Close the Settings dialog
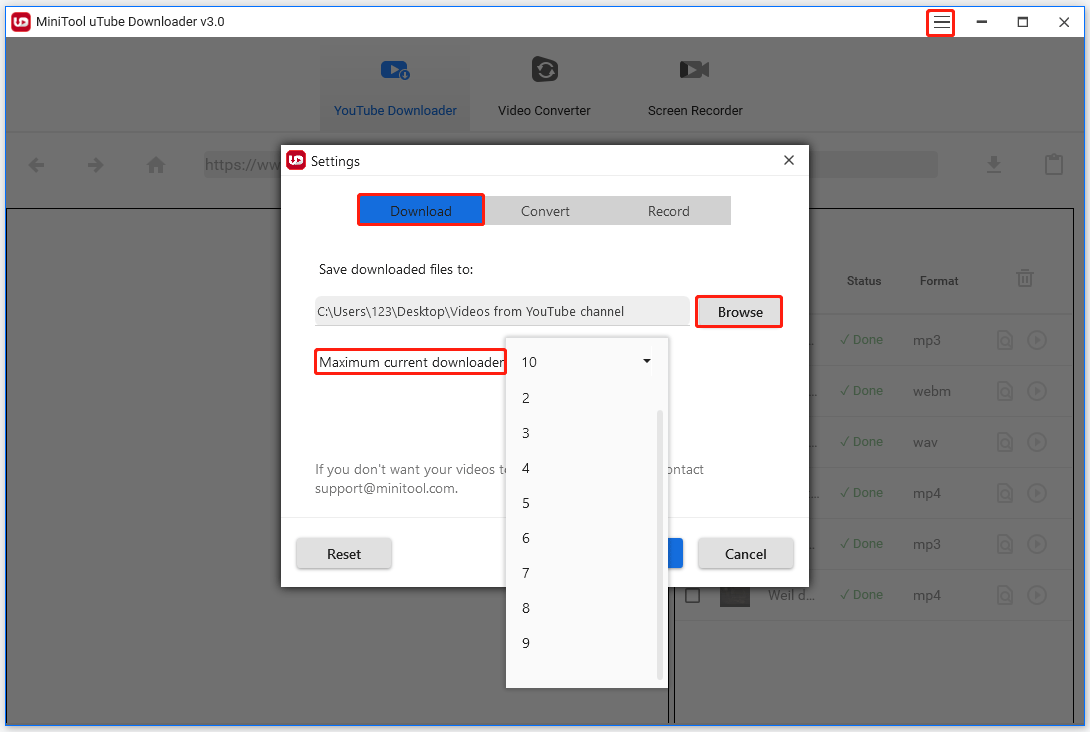Screen dimensions: 1090x732 [789, 161]
